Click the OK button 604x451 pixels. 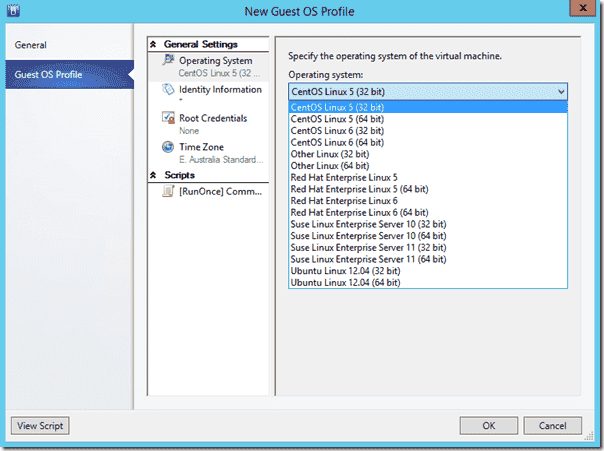click(x=489, y=426)
